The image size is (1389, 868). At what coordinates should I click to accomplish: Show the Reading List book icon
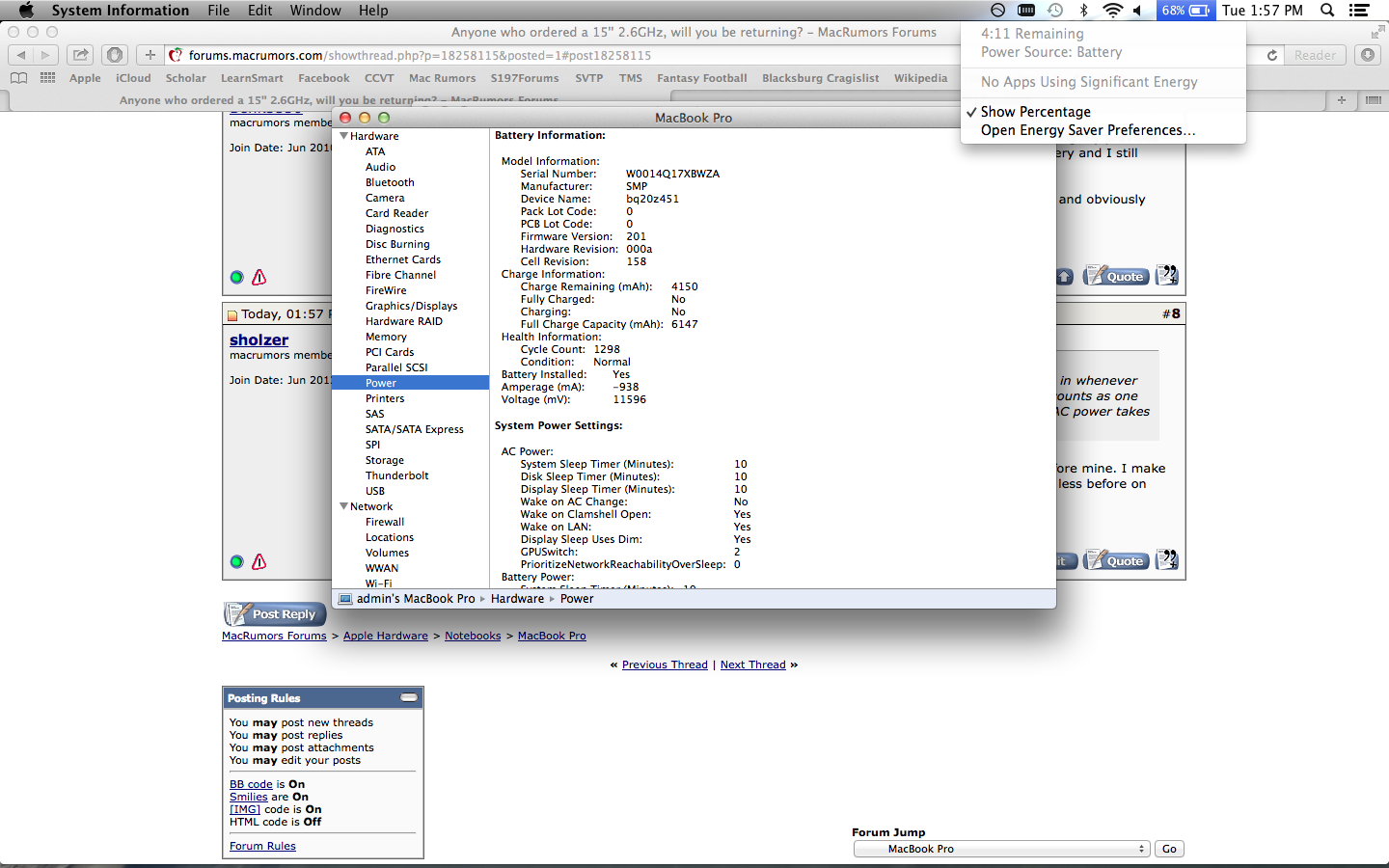[18, 78]
